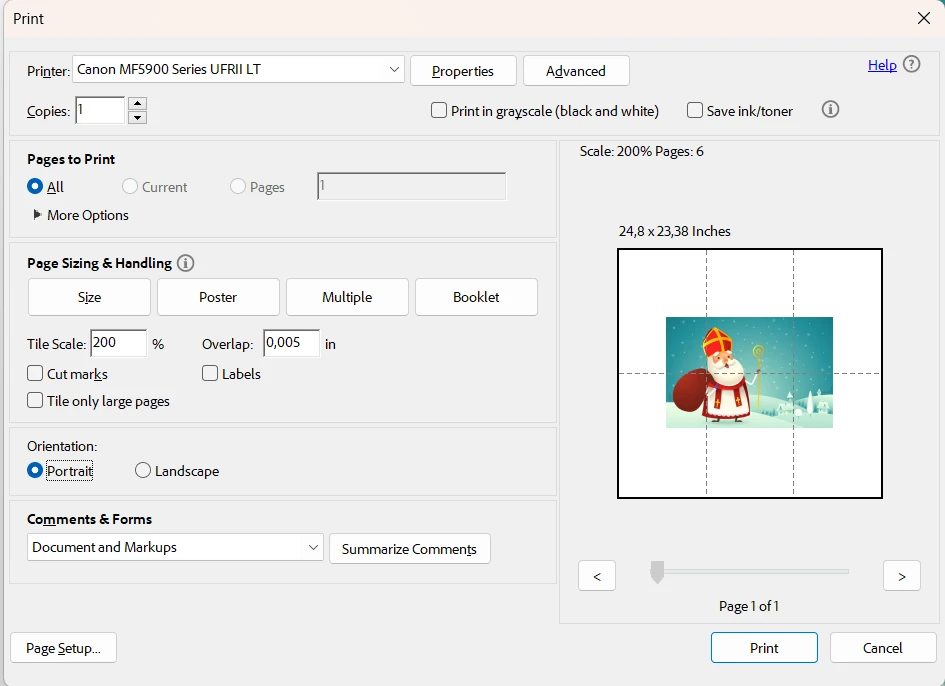Screen dimensions: 945x686
Task: Switch to the Multiple page sizing option
Action: (x=347, y=297)
